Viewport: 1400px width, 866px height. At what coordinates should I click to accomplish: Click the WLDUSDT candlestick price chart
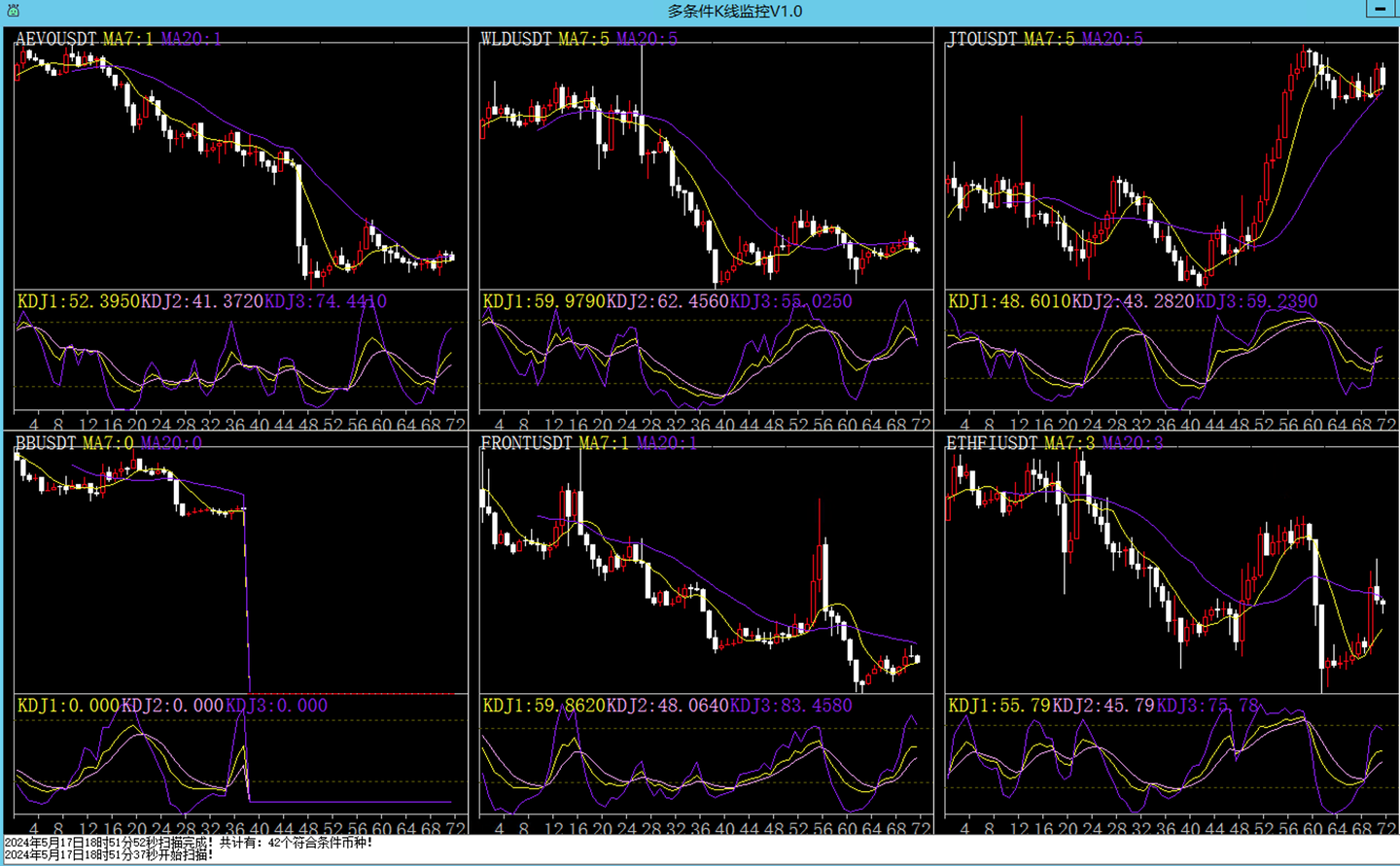pyautogui.click(x=707, y=165)
